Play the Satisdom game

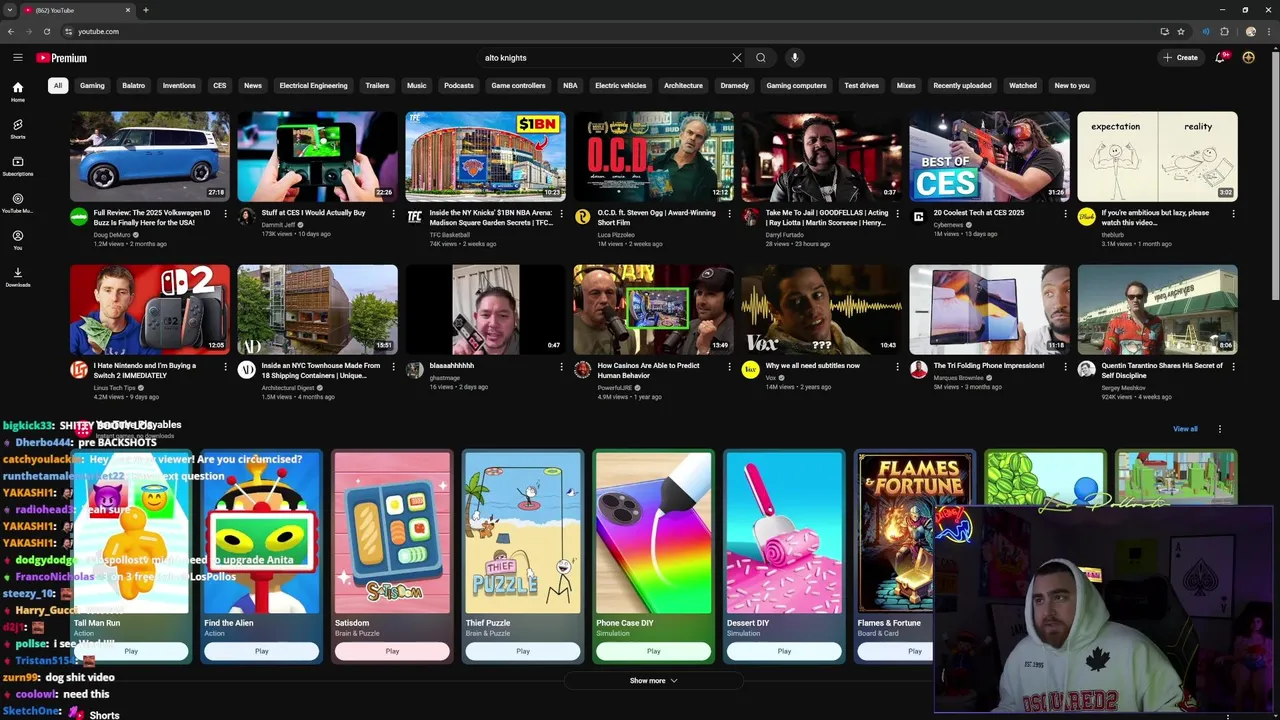pos(392,651)
